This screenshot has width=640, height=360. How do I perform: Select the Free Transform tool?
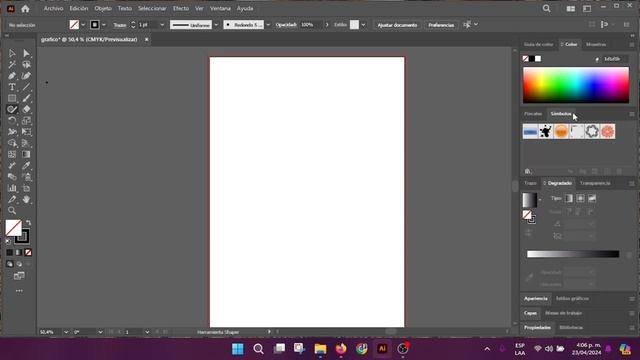click(27, 132)
